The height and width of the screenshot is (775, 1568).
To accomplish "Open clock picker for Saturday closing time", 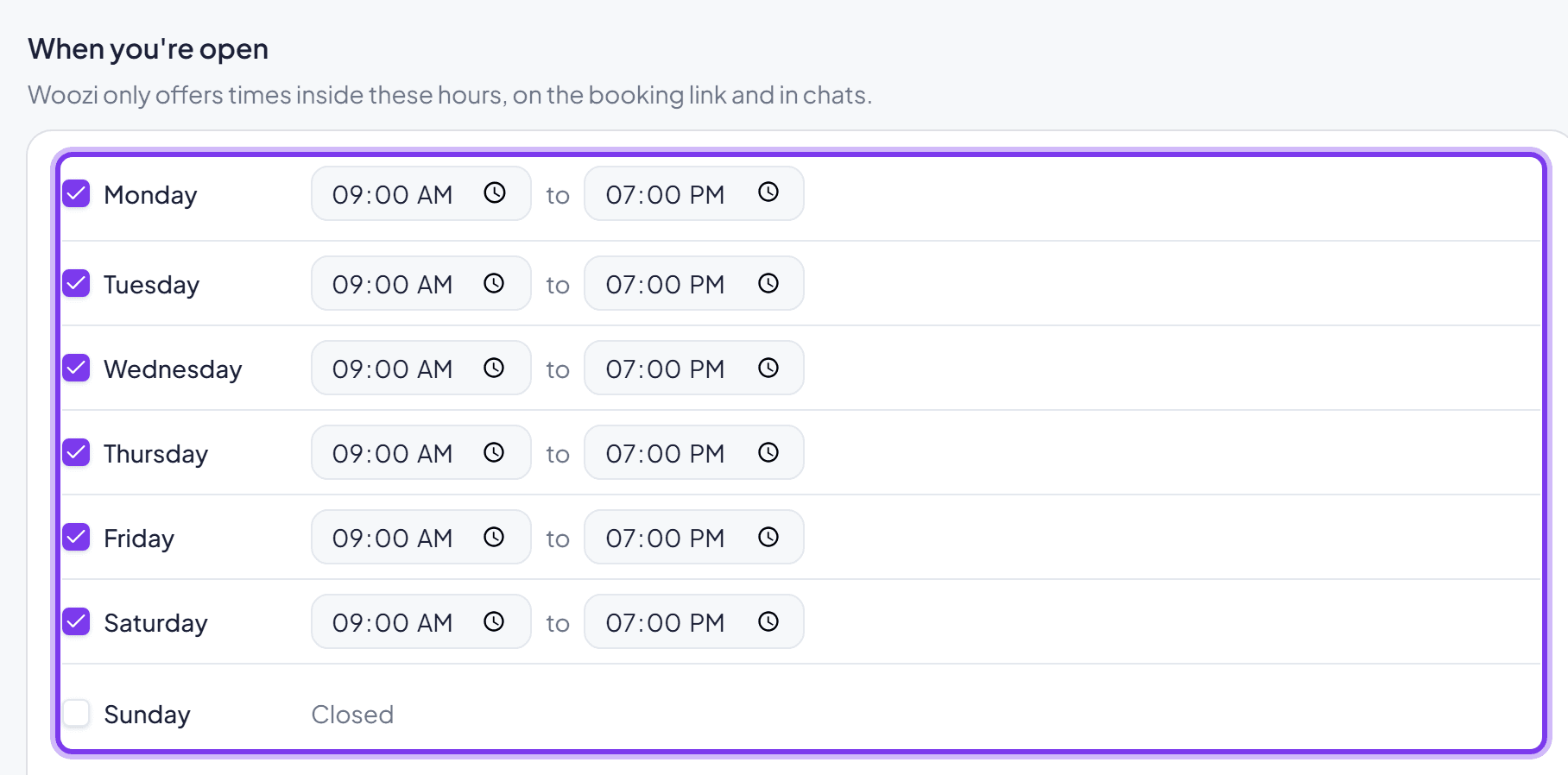I will 768,621.
